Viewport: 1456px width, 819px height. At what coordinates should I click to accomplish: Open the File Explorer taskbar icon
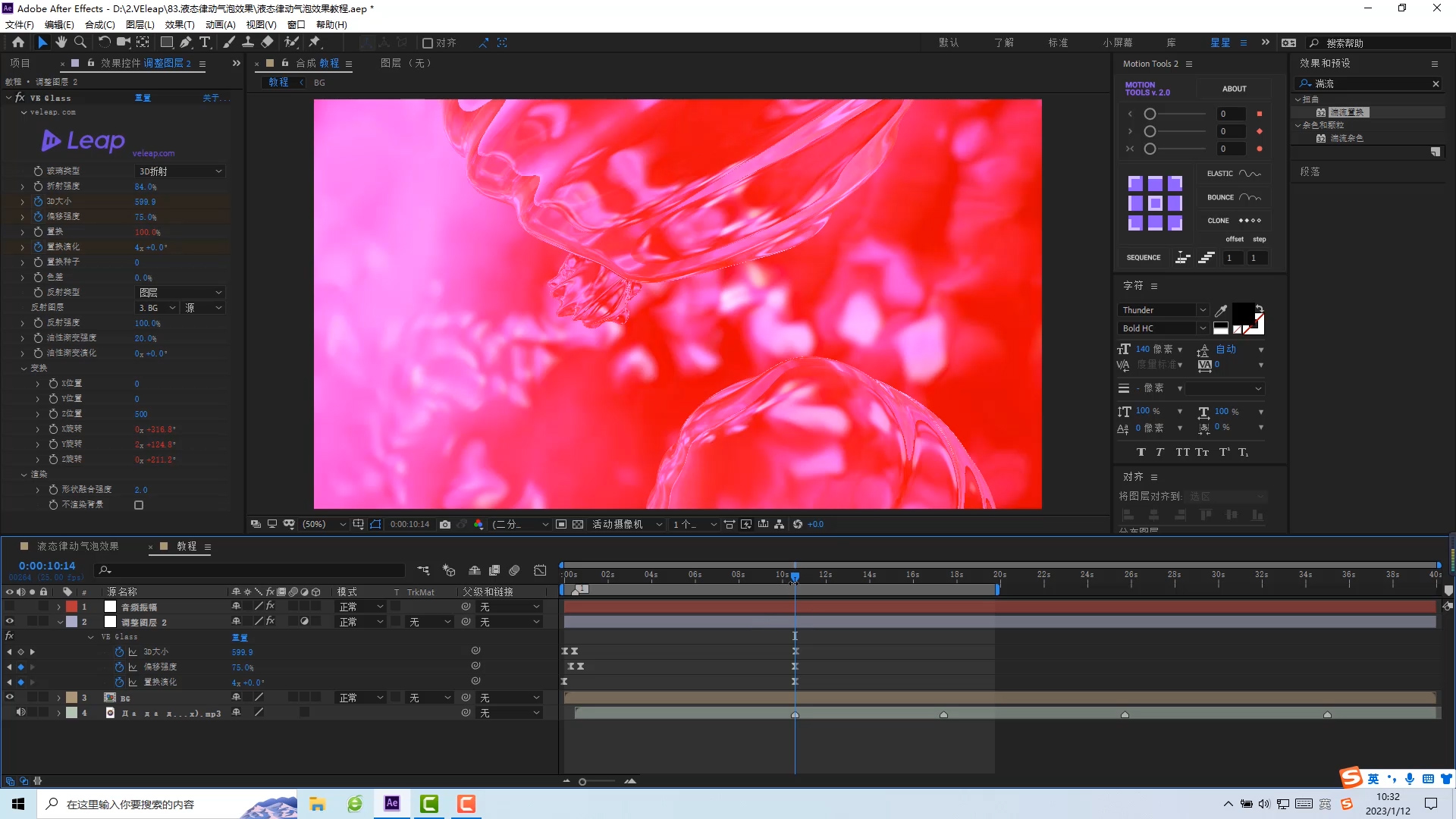pyautogui.click(x=318, y=804)
